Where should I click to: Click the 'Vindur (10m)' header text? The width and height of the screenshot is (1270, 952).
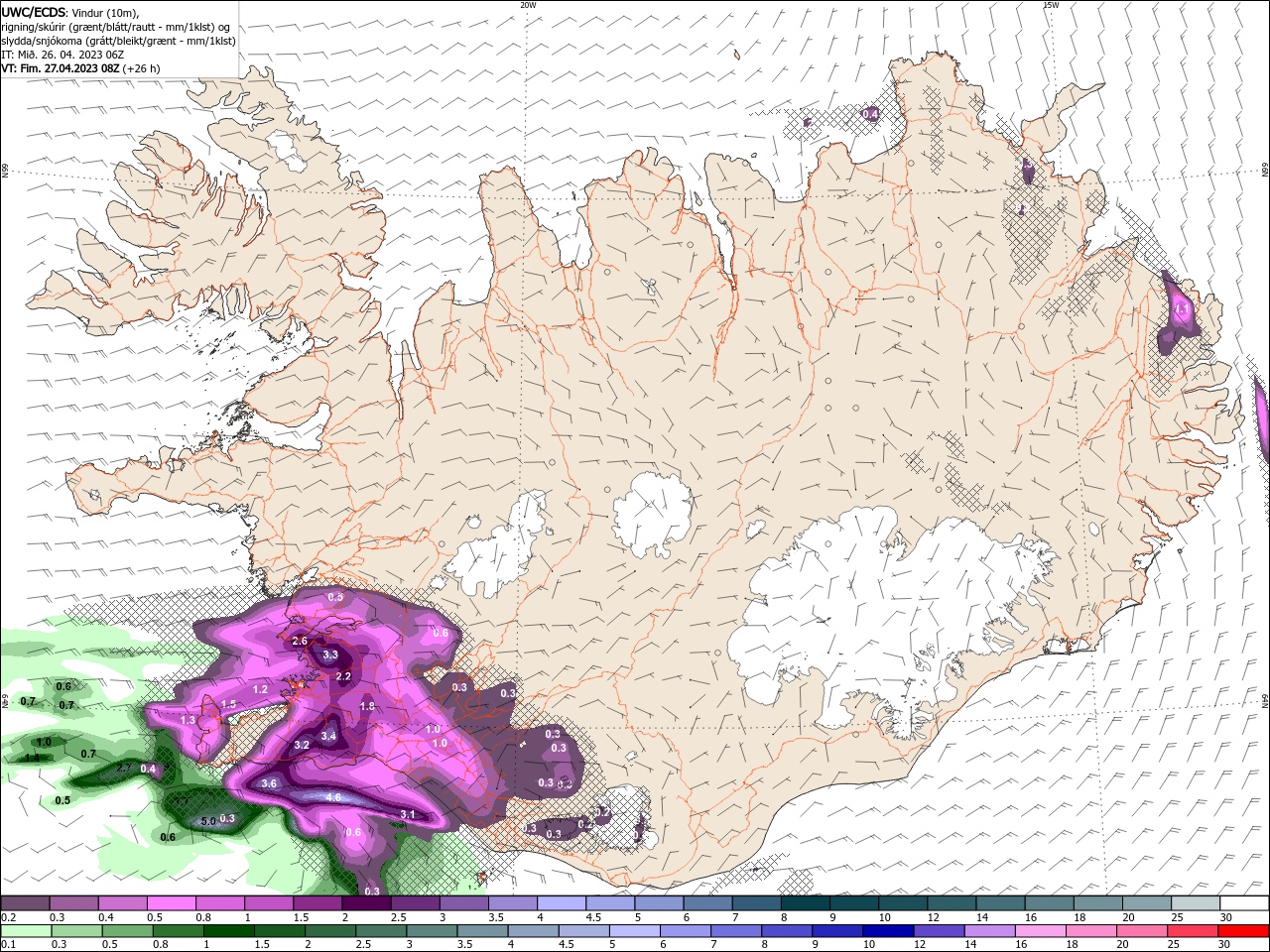coord(105,12)
